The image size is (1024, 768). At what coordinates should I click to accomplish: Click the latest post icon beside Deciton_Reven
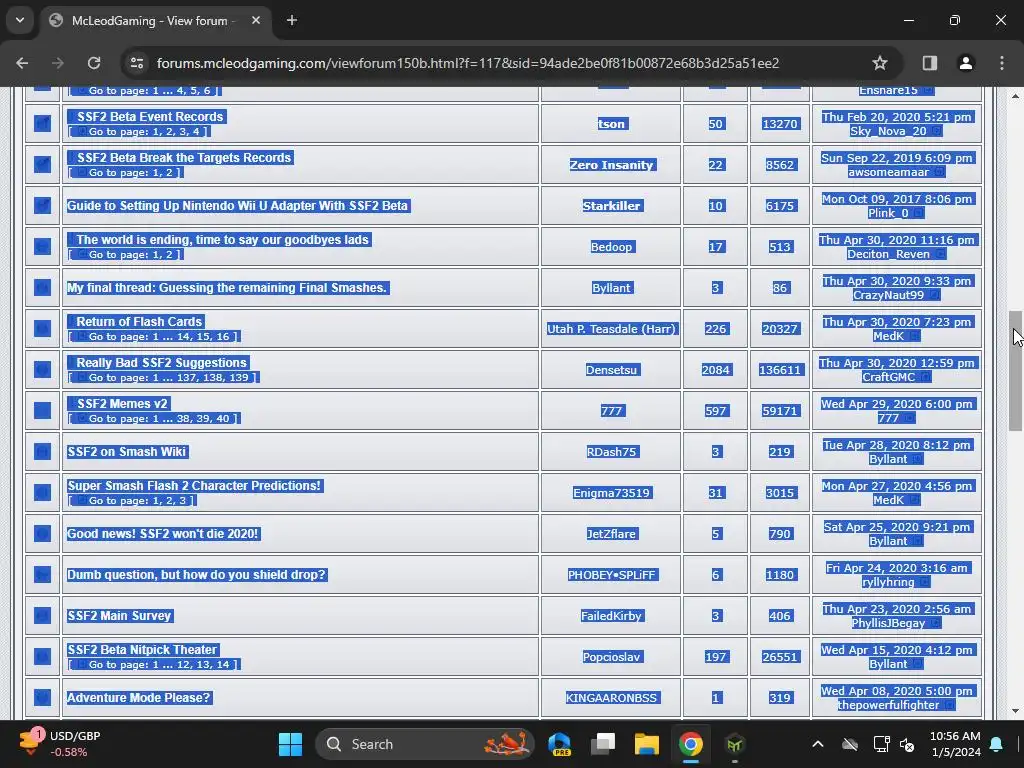940,255
